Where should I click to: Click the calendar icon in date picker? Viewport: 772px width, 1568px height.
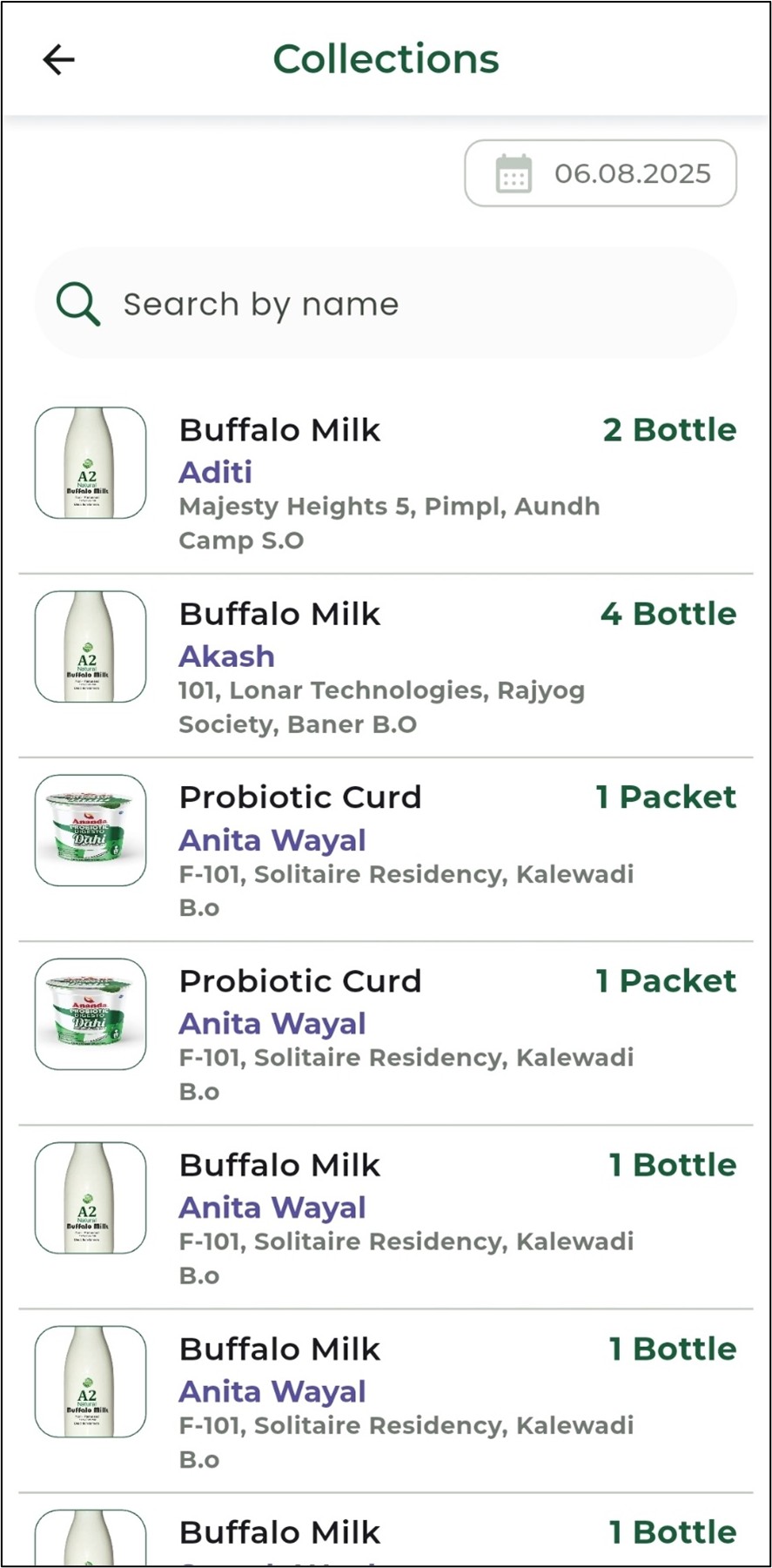coord(514,173)
